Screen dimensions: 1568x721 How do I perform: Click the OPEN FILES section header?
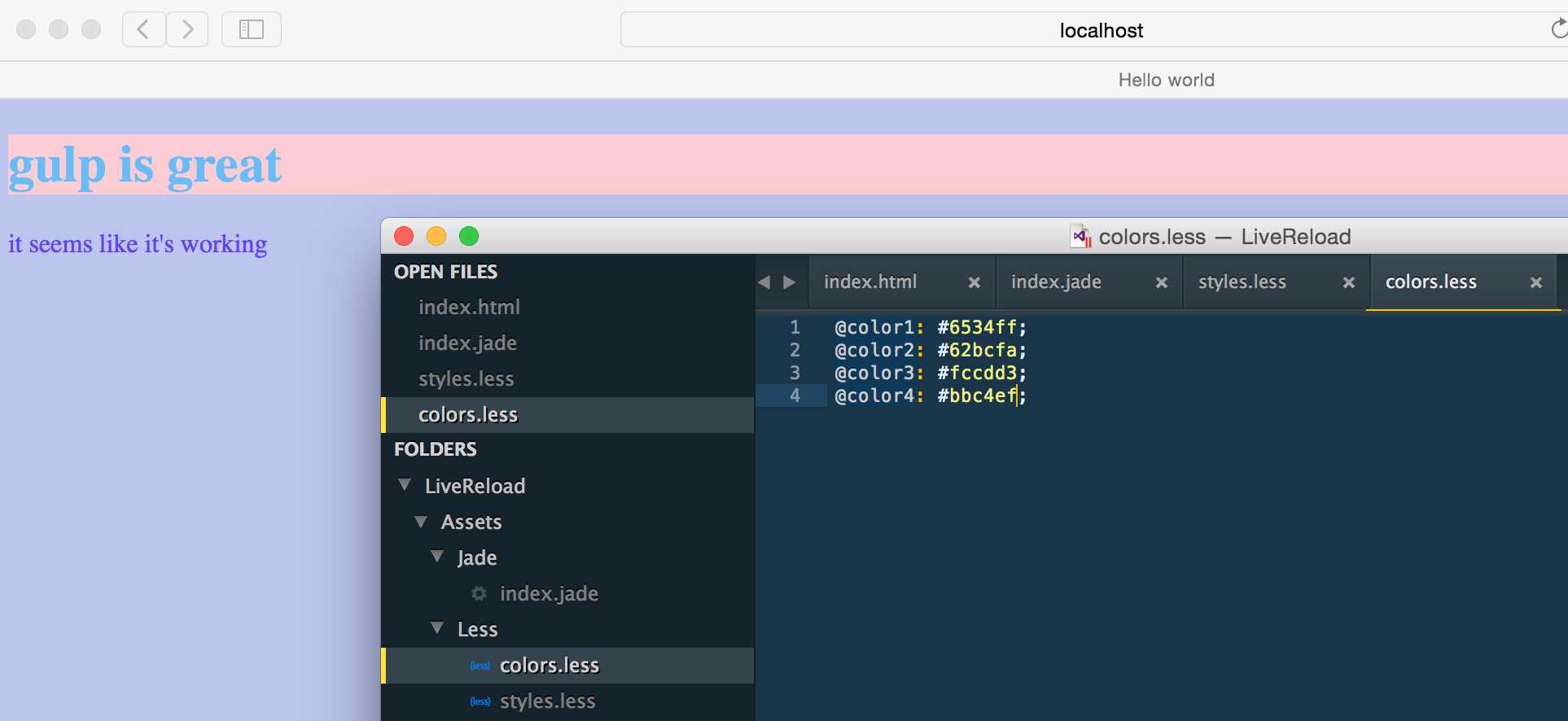click(446, 272)
